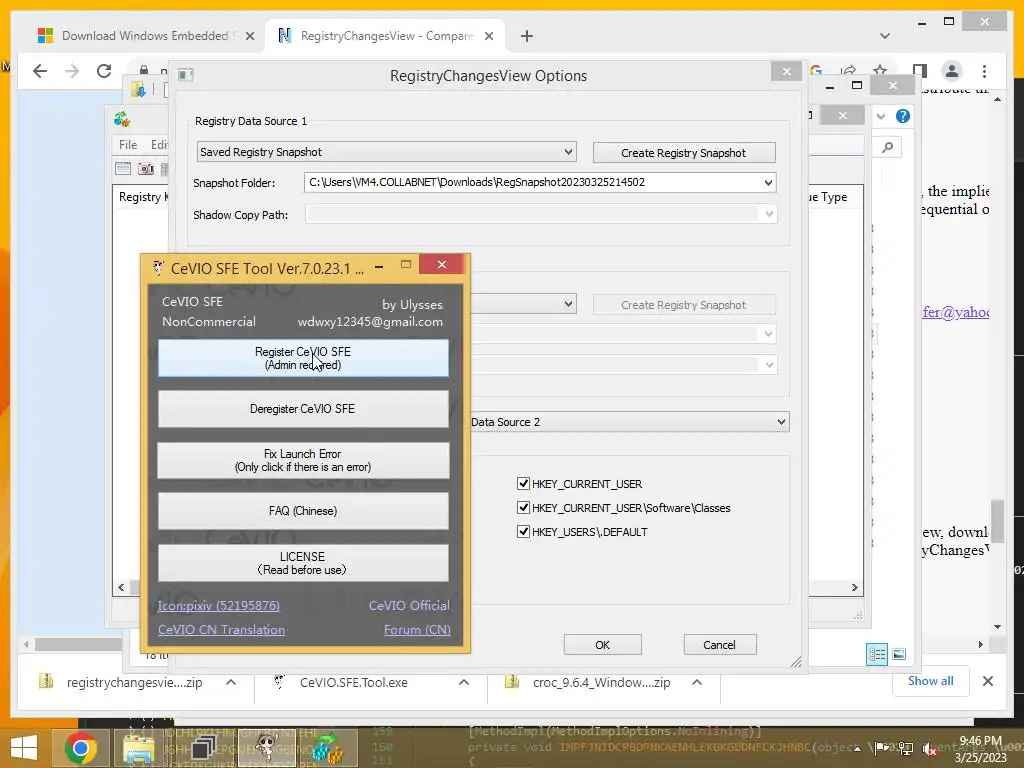Go forward in Chrome
Screen dimensions: 1024x768
[x=72, y=71]
